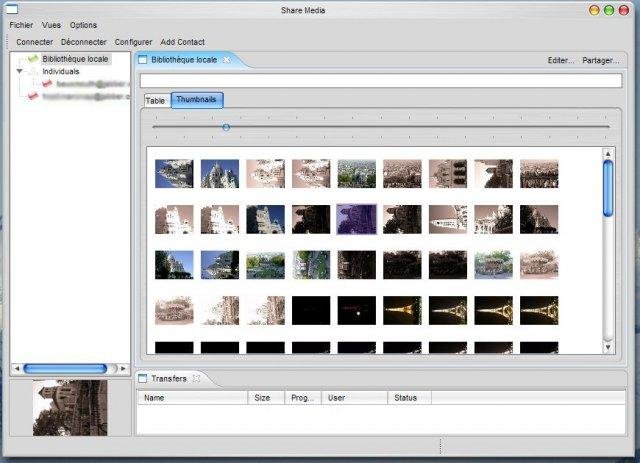Viewport: 640px width, 463px height.
Task: Switch to Thumbnails view tab
Action: click(197, 100)
